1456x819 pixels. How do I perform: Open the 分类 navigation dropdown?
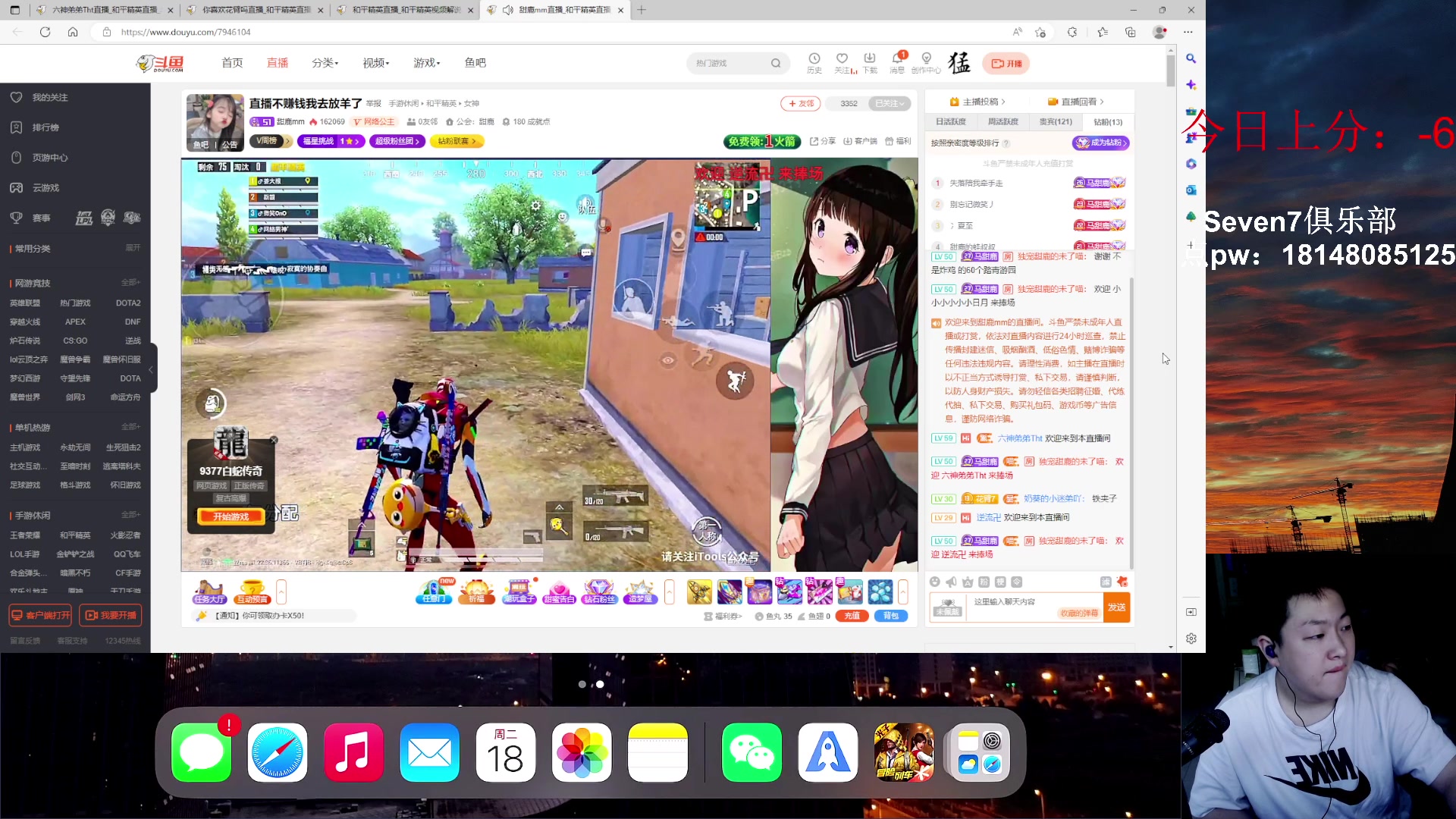[325, 63]
